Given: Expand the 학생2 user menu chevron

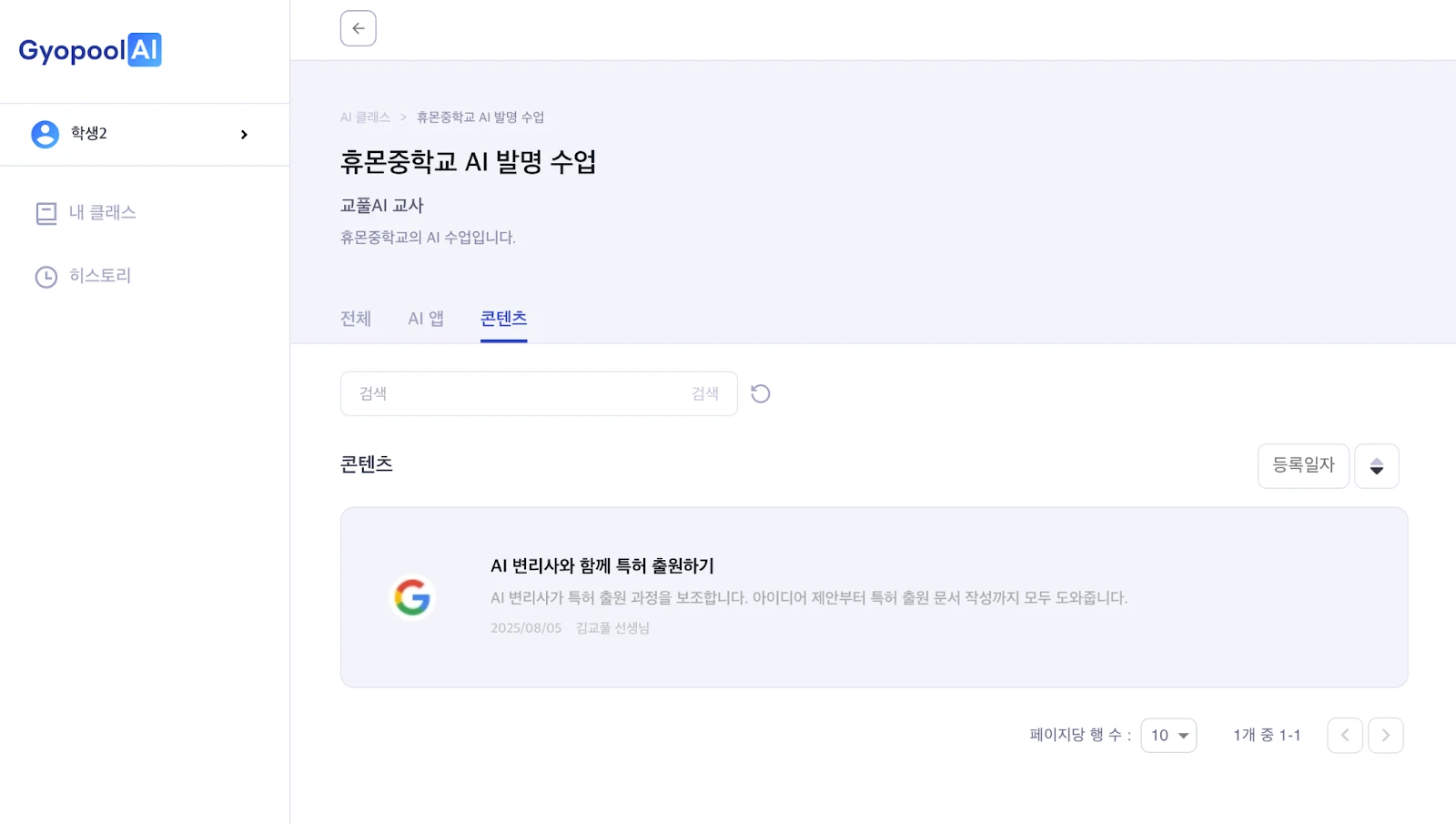Looking at the screenshot, I should (x=244, y=135).
